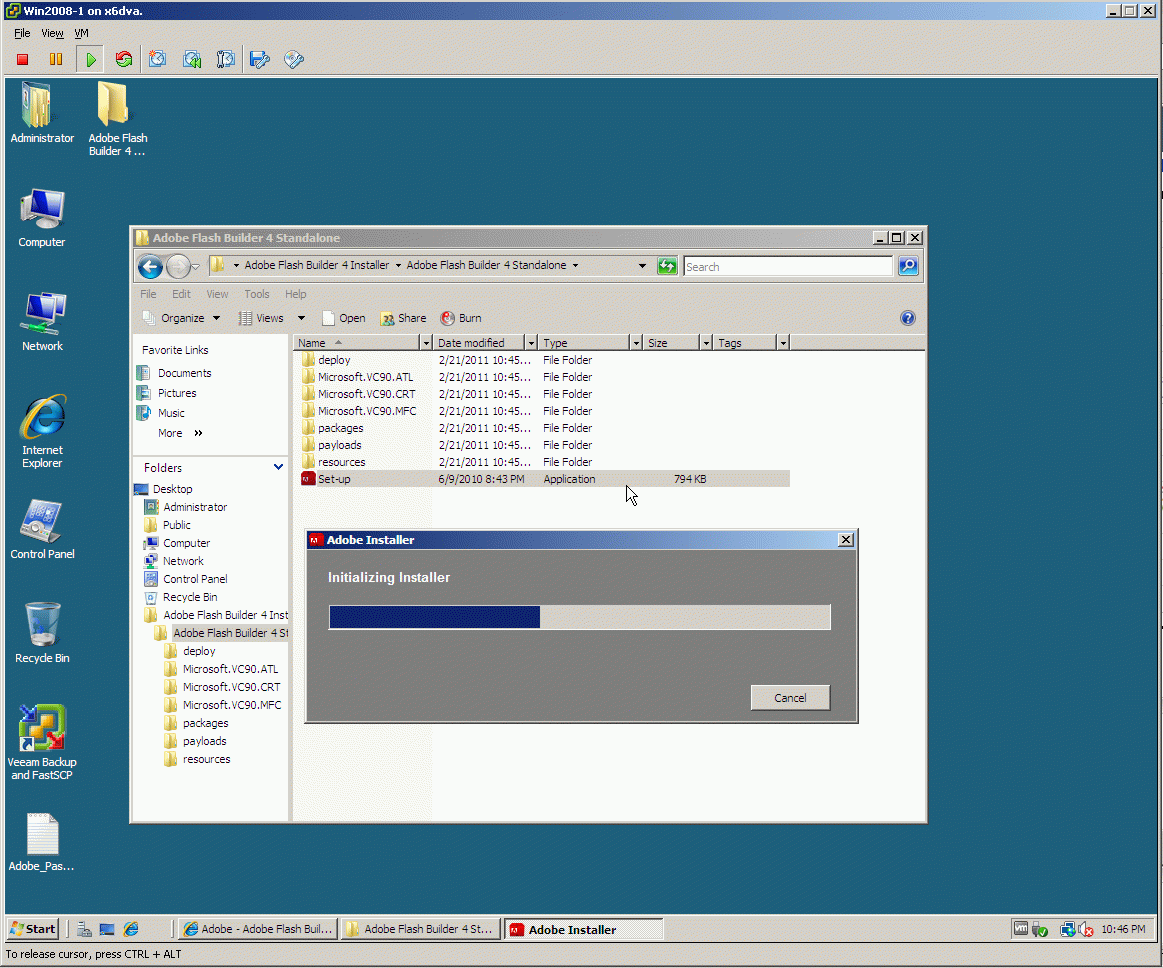Viewport: 1163px width, 968px height.
Task: Select the Internet Explorer desktop icon
Action: tap(42, 432)
